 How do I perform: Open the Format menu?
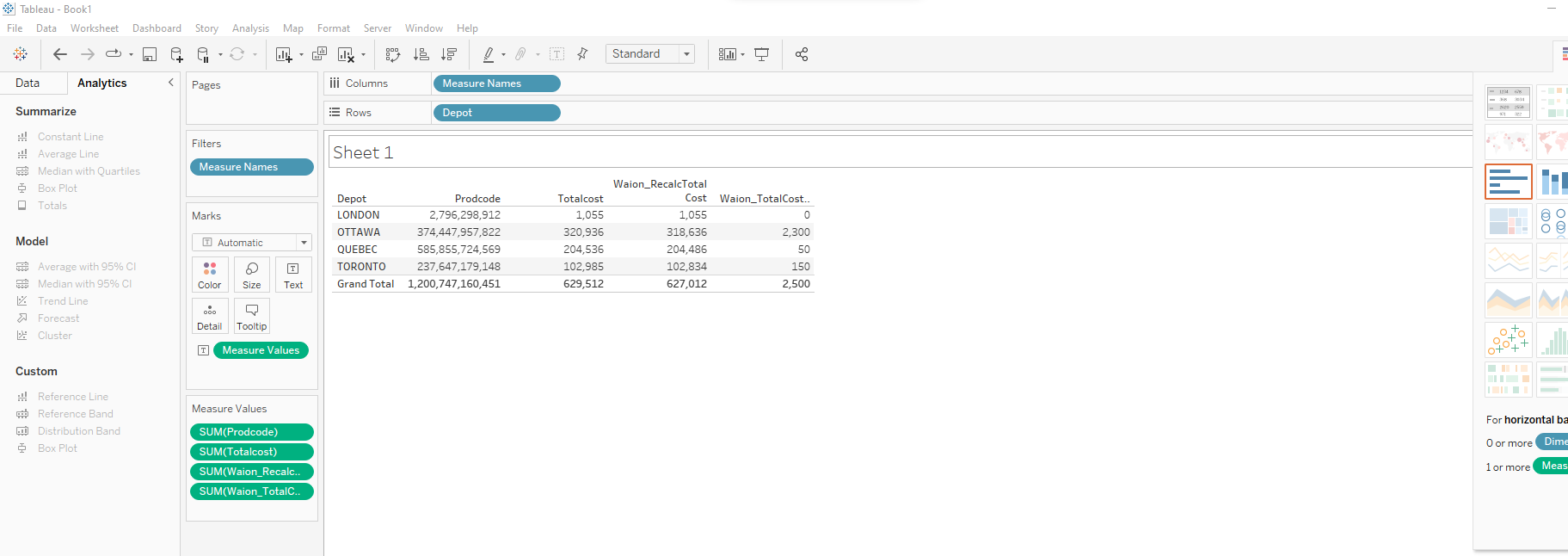pos(334,28)
